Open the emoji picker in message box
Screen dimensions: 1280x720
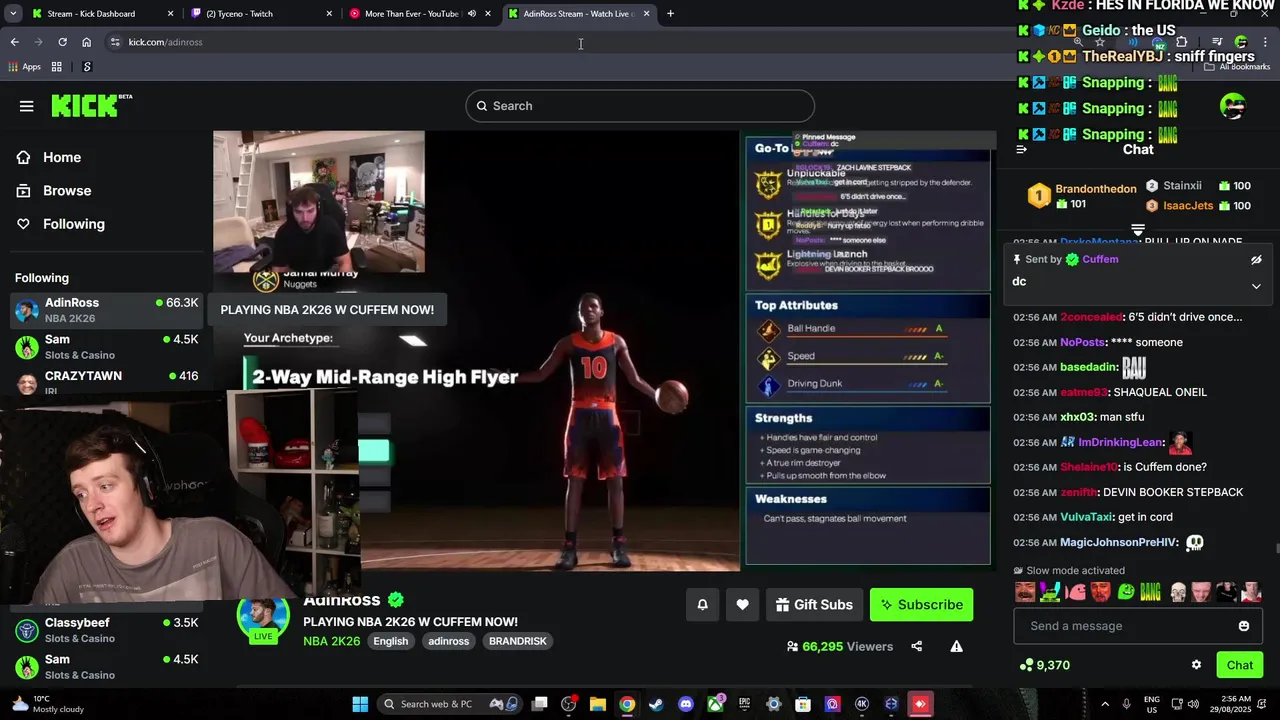coord(1243,626)
